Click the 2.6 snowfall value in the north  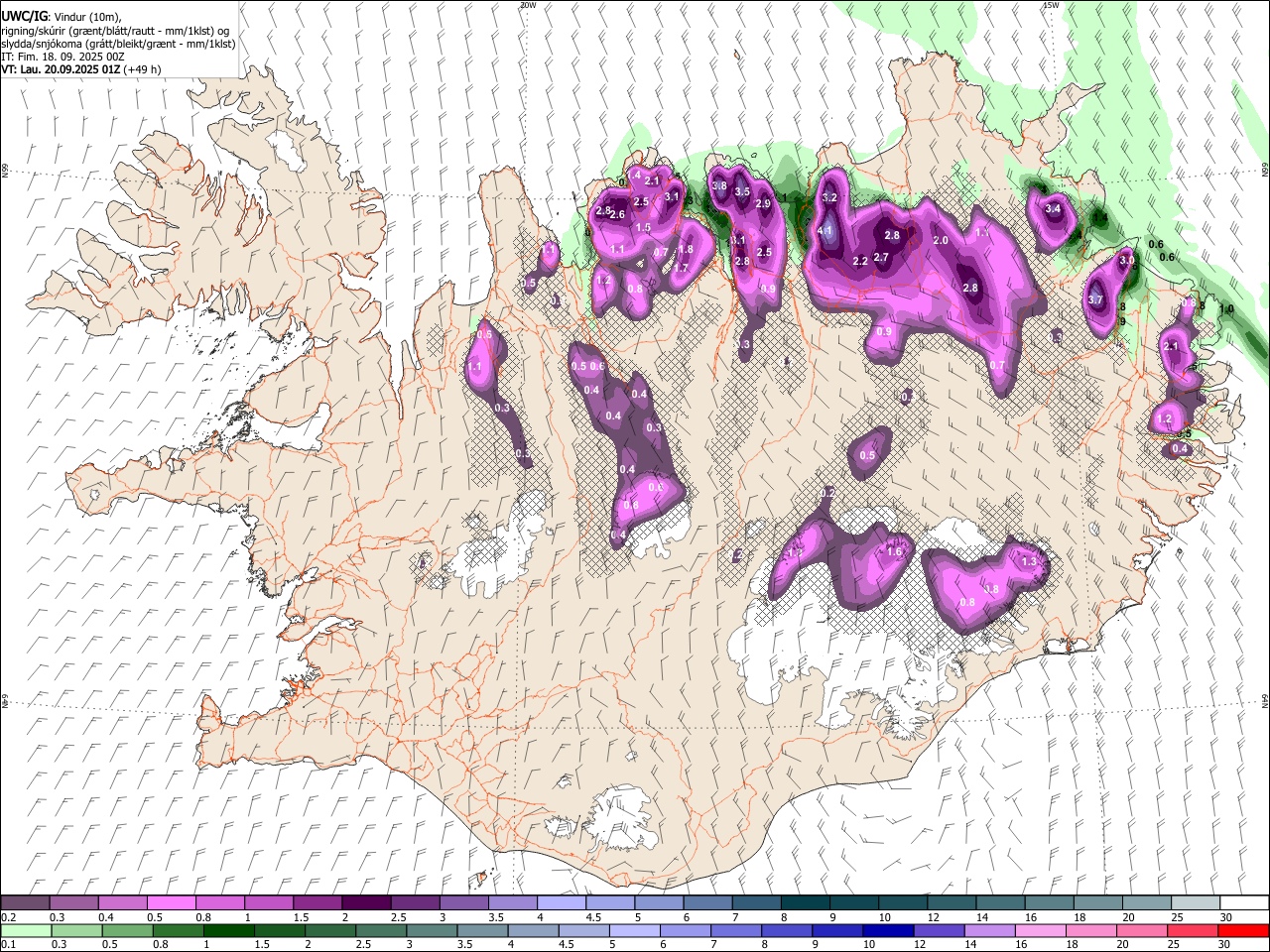click(x=616, y=215)
